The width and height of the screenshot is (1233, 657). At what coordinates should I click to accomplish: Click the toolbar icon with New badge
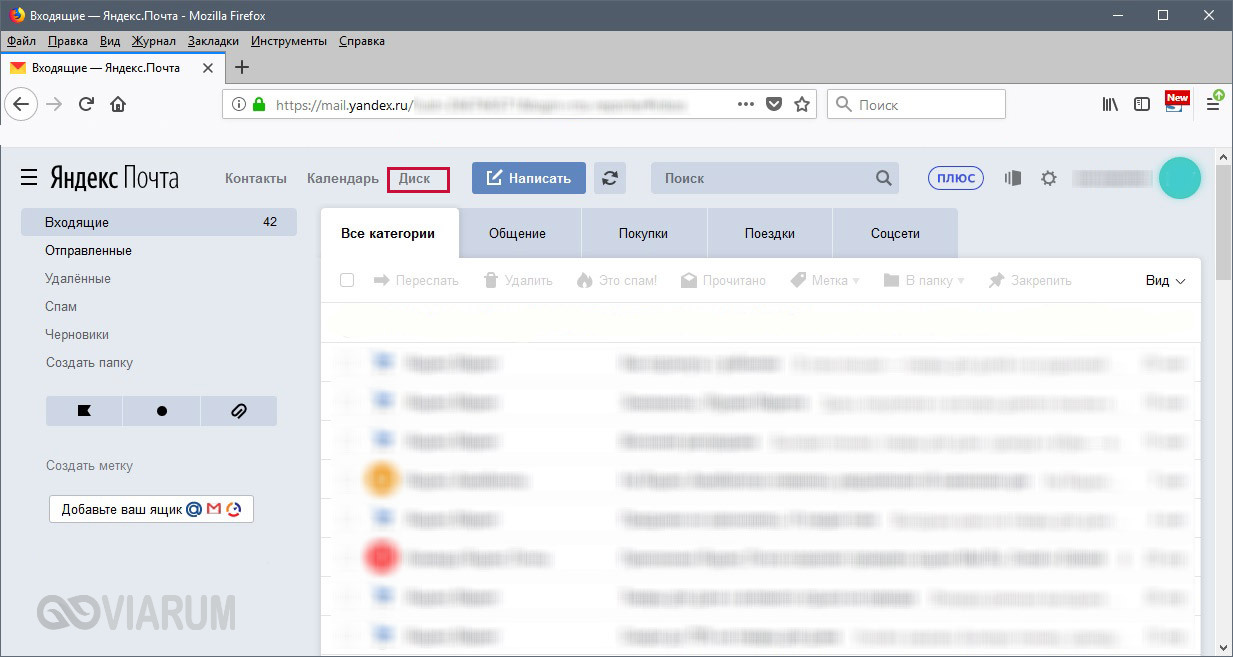click(1176, 102)
